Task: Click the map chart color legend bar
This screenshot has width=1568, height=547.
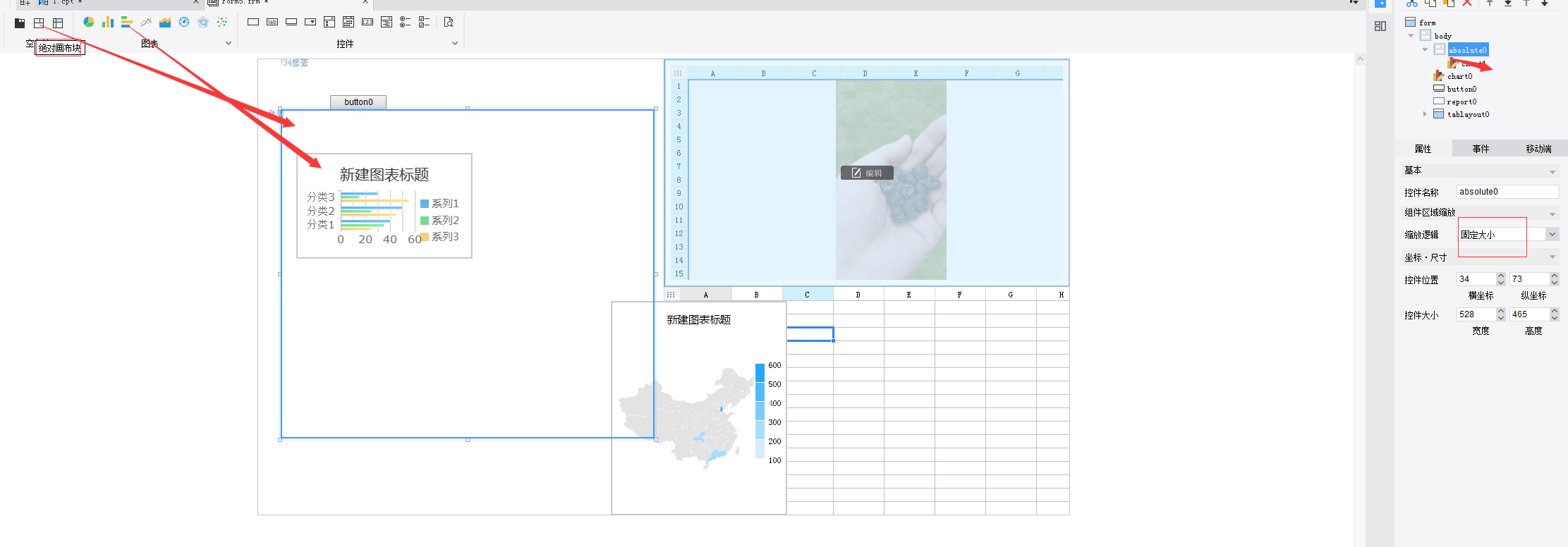Action: click(760, 411)
